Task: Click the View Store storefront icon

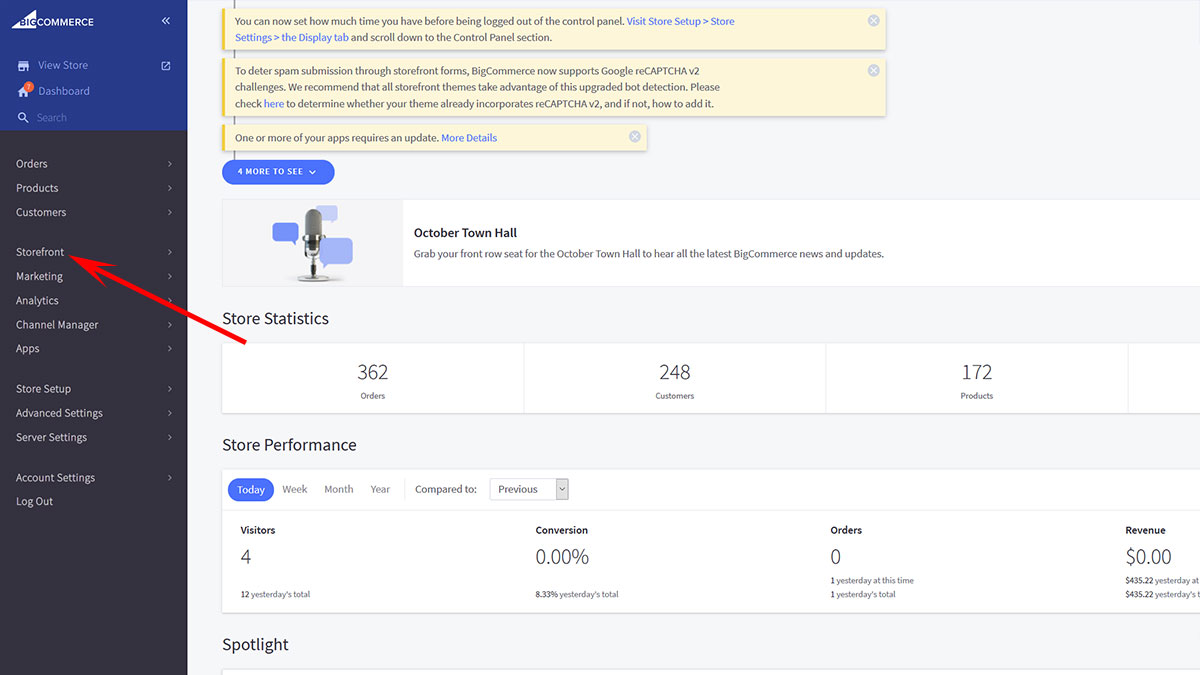Action: point(23,66)
